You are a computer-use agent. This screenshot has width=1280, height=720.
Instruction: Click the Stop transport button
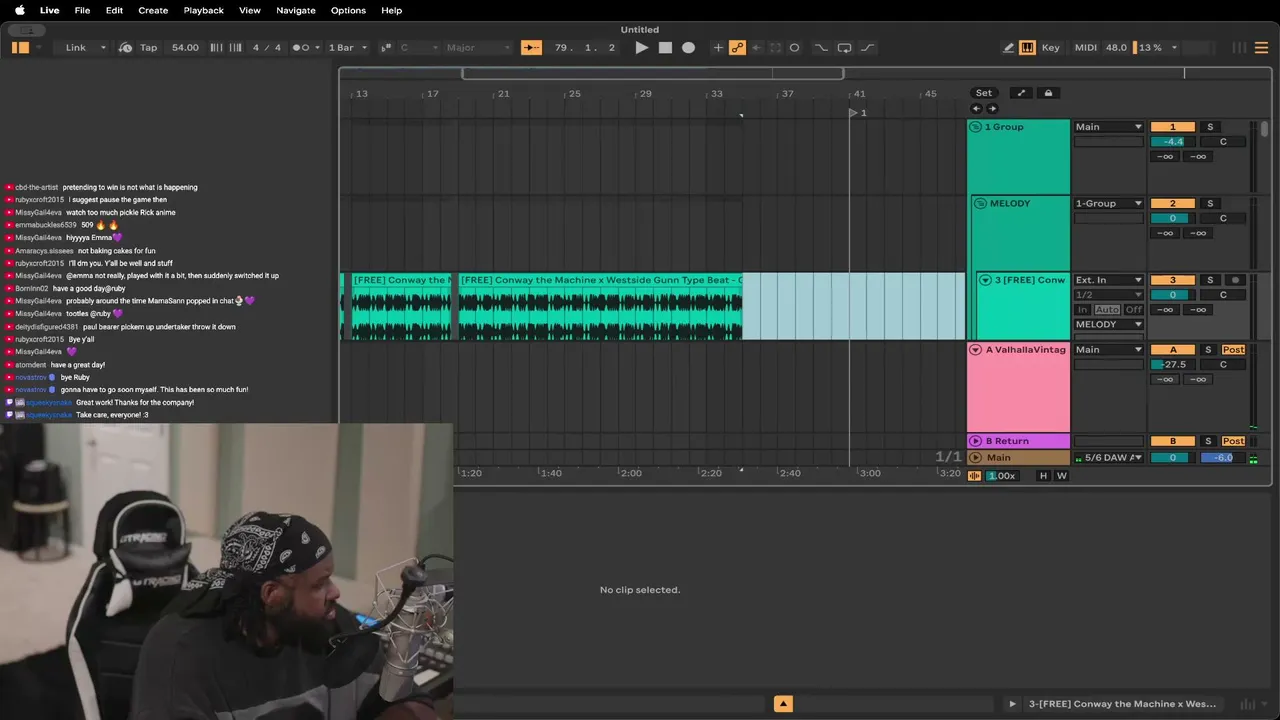[x=665, y=47]
